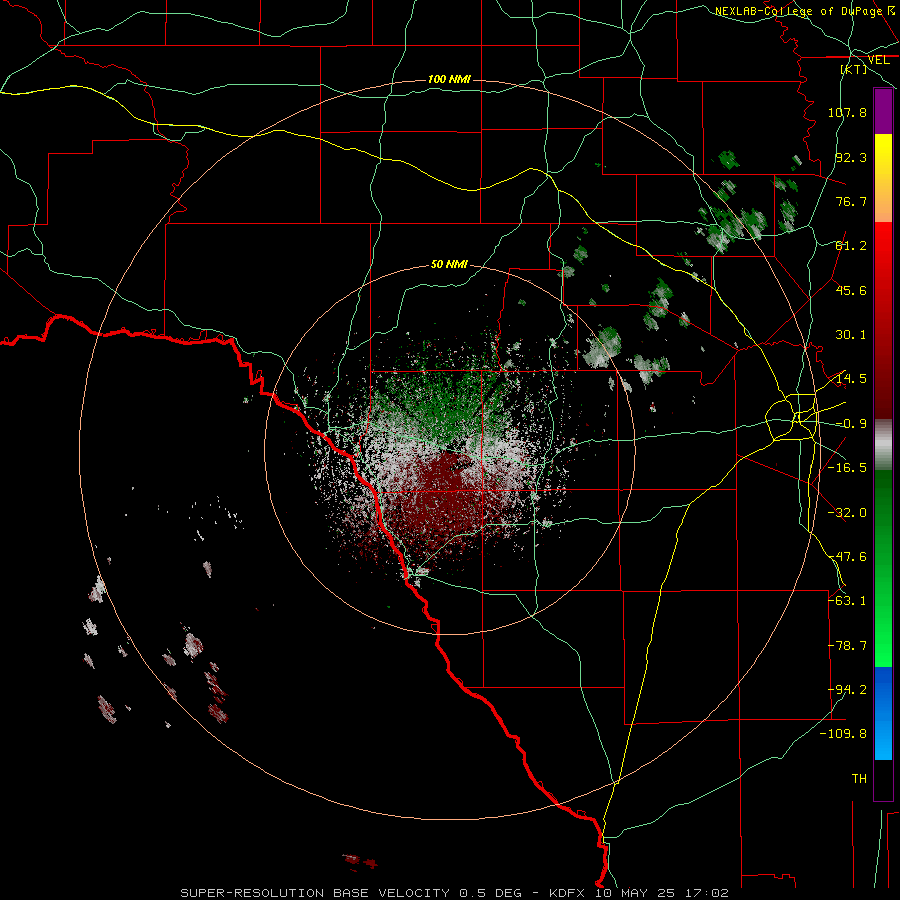Click the -109.8 legend value
The image size is (900, 900).
tap(843, 734)
